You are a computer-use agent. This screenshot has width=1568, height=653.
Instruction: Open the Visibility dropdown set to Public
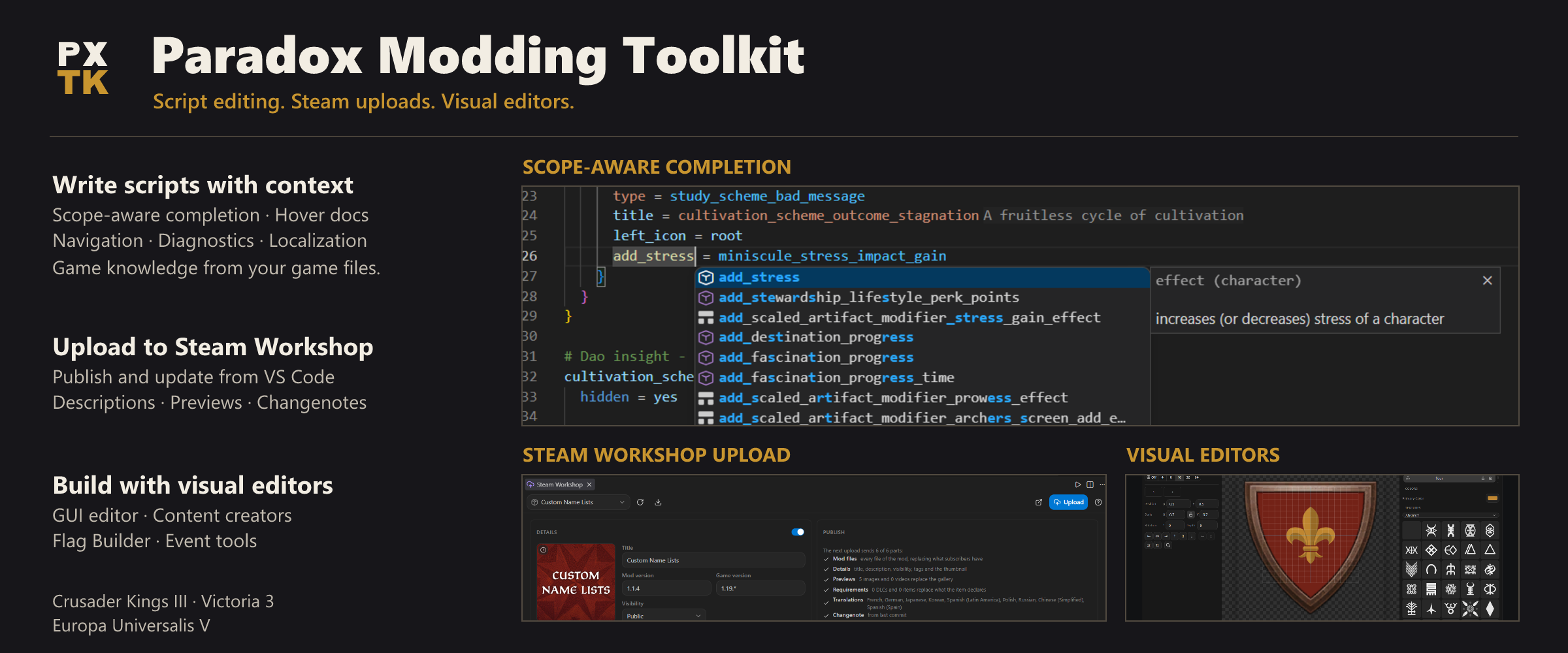click(x=664, y=616)
